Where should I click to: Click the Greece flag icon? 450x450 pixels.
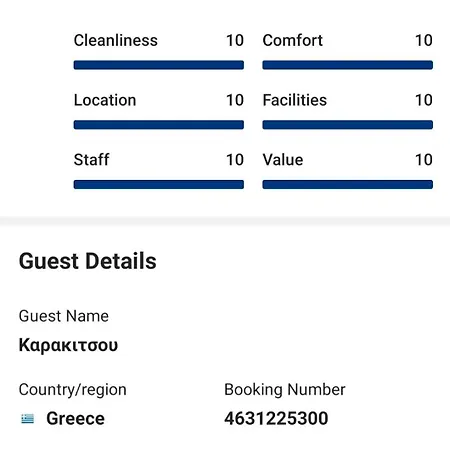[x=27, y=418]
